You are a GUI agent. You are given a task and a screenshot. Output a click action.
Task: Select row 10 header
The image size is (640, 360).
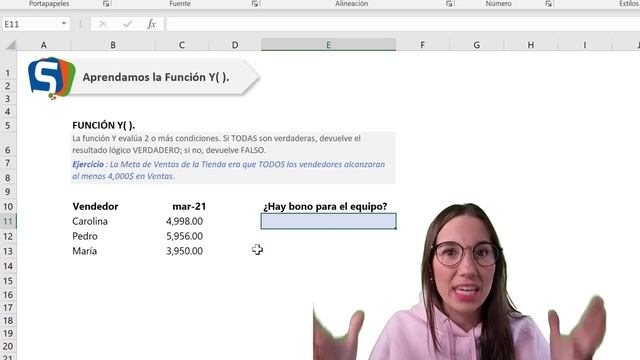pos(8,207)
